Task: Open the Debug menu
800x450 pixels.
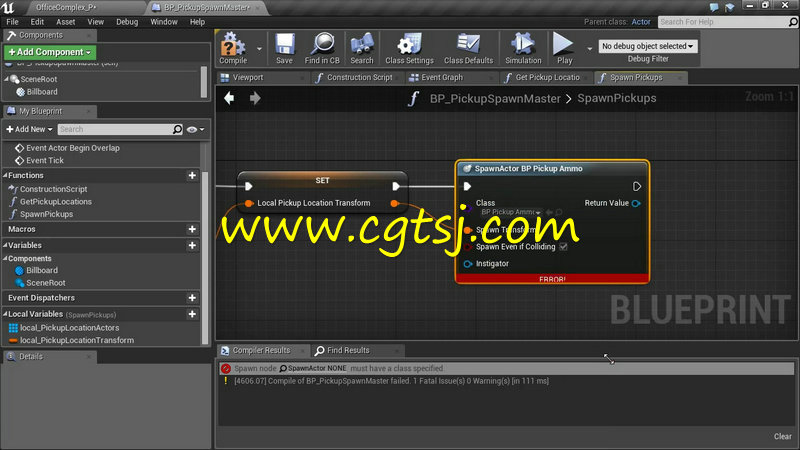Action: click(127, 22)
